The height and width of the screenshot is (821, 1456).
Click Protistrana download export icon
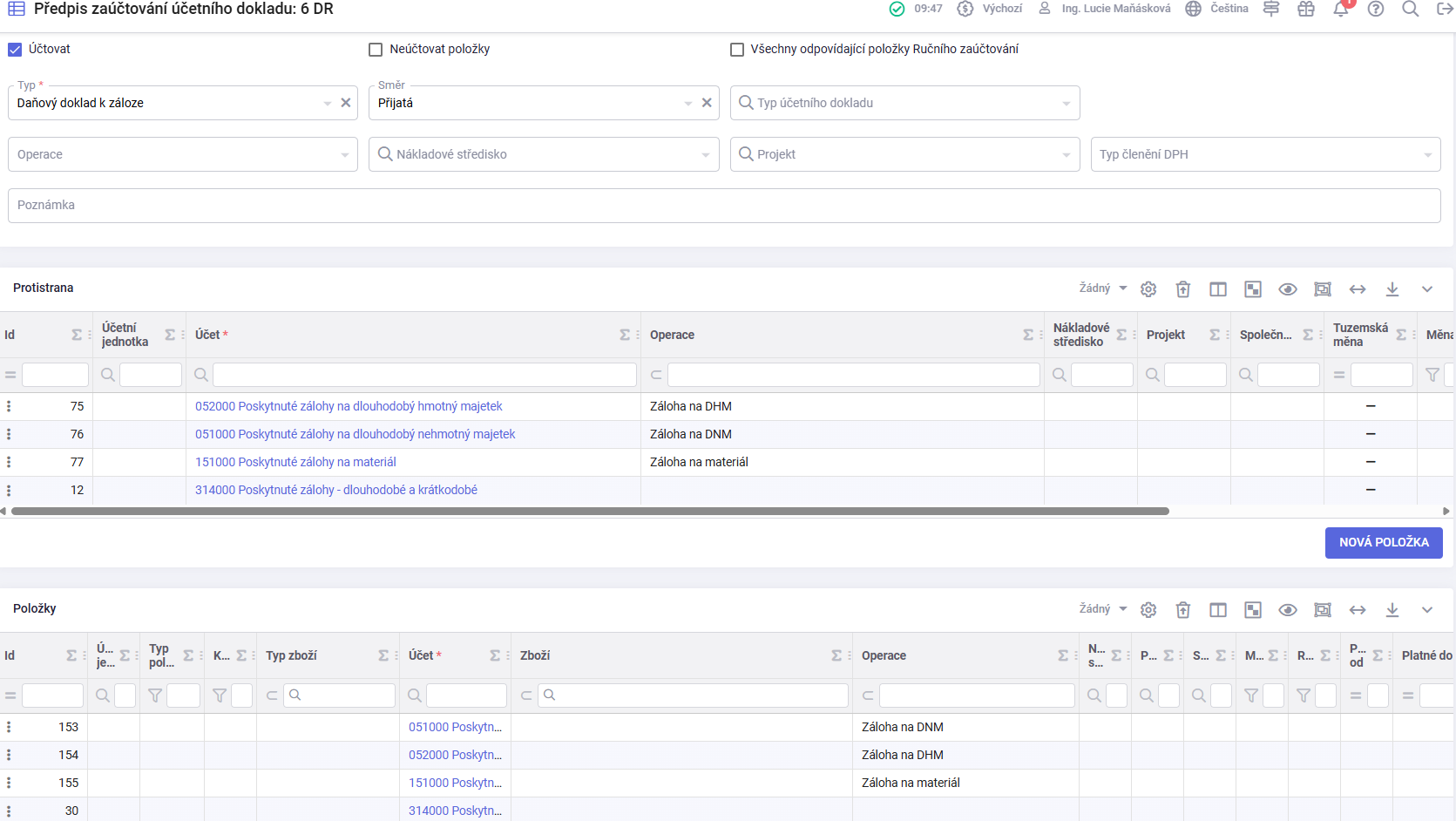pyautogui.click(x=1392, y=289)
